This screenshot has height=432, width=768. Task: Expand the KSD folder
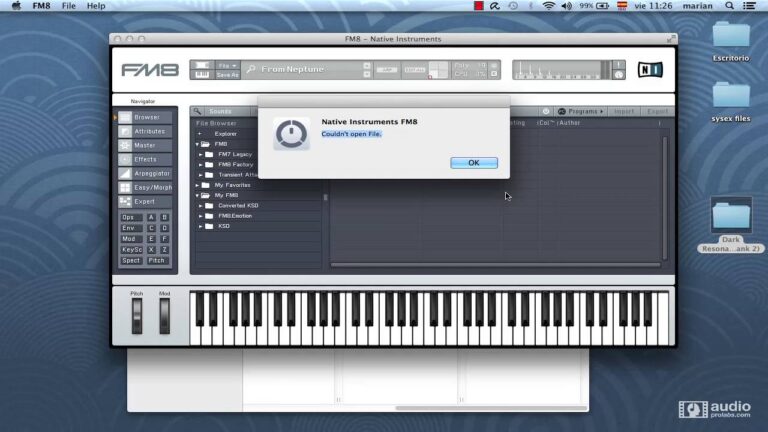click(x=200, y=226)
